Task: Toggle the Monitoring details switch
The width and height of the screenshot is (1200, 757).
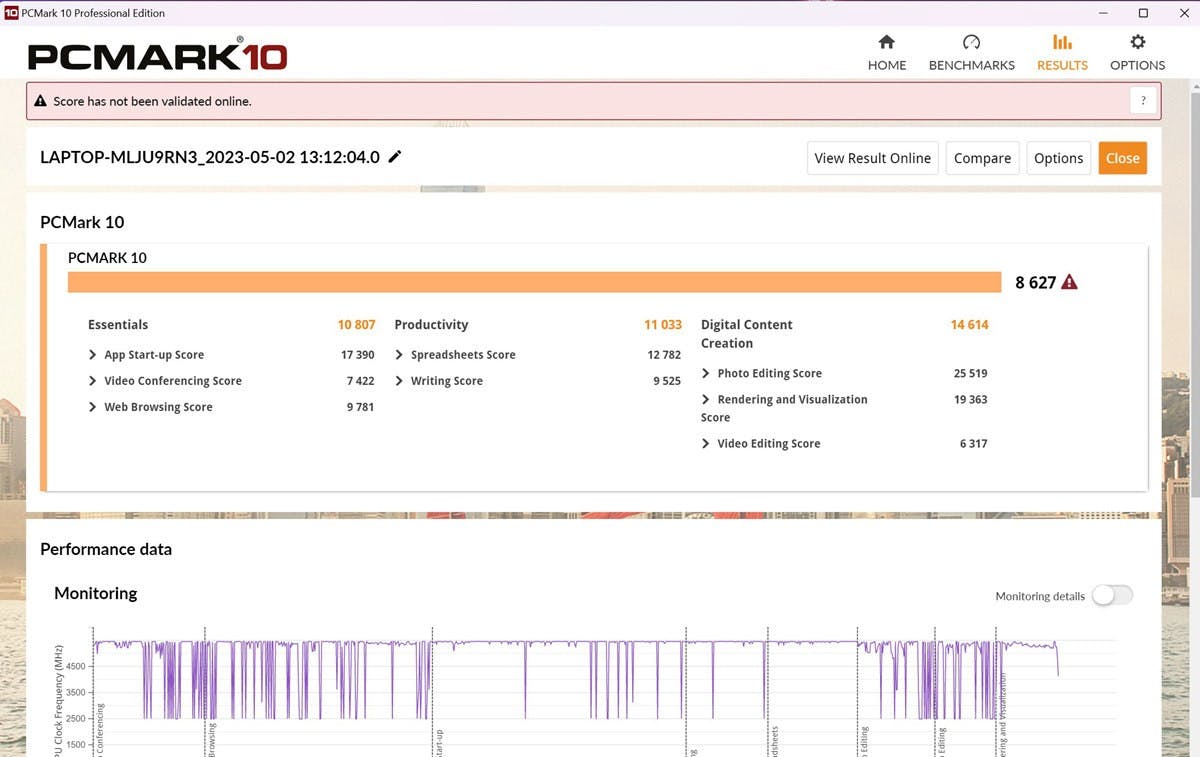Action: click(x=1111, y=595)
